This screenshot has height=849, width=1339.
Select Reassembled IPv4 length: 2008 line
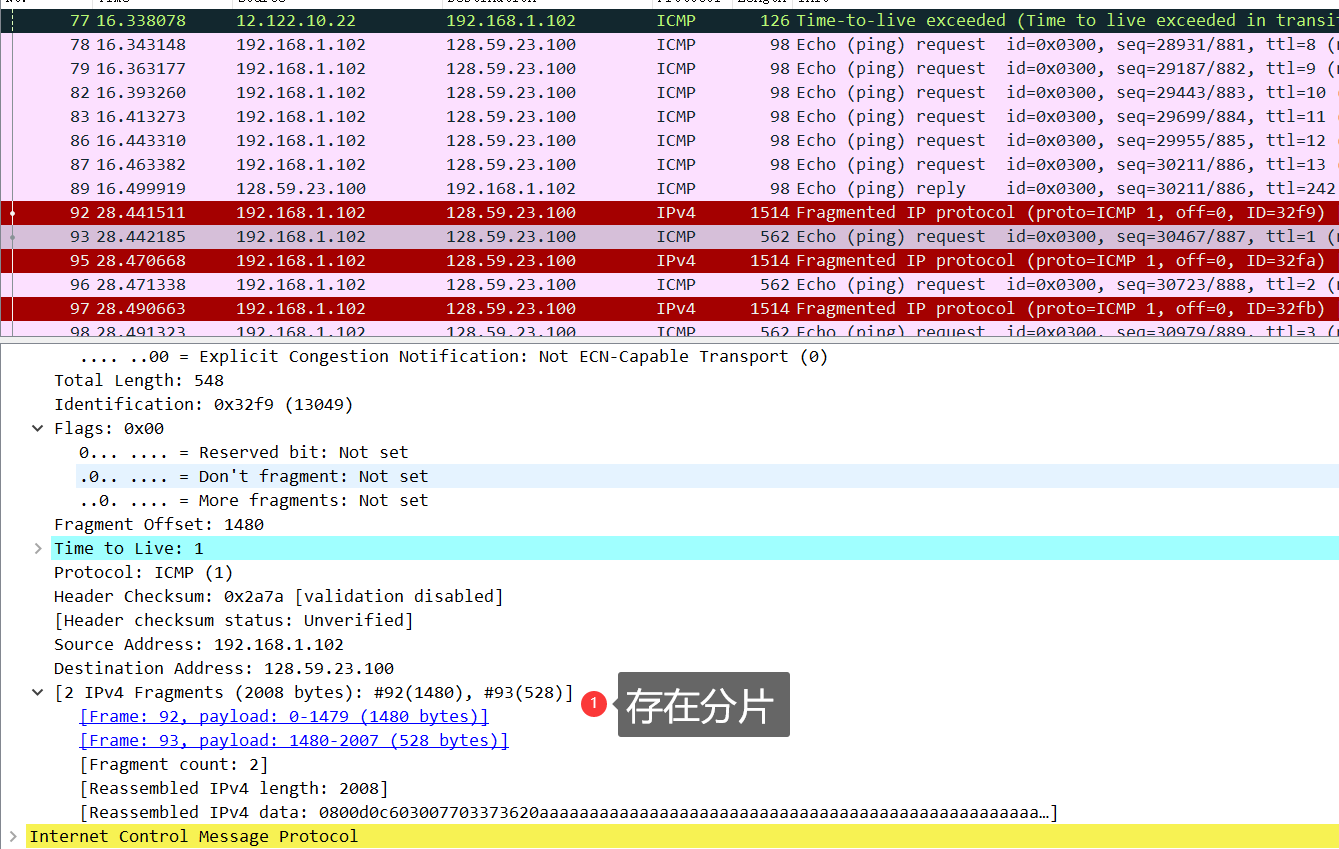click(234, 788)
